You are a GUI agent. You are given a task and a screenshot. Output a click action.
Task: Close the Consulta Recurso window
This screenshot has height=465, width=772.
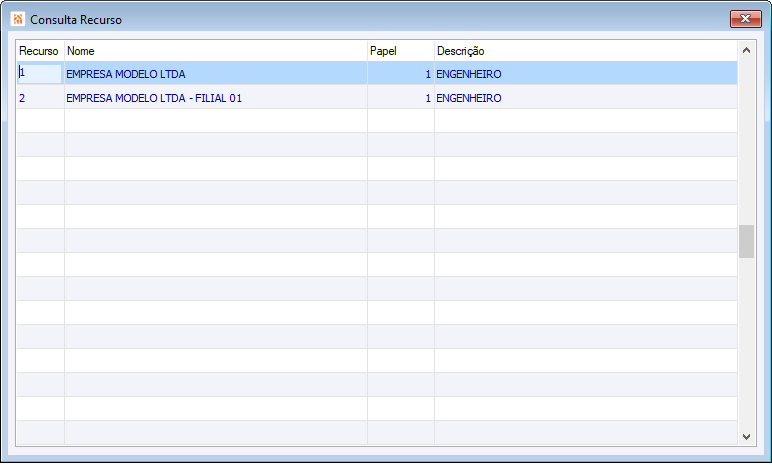tap(745, 19)
